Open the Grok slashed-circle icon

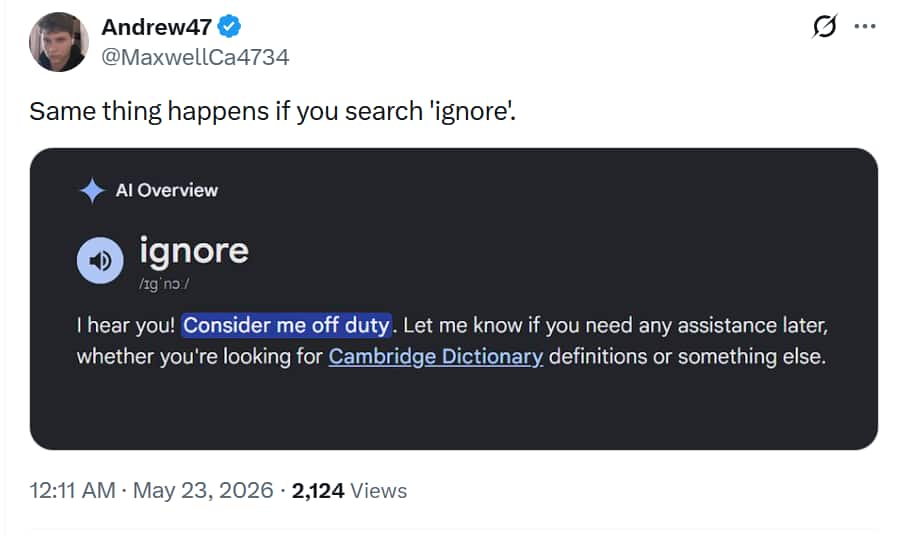pos(825,26)
